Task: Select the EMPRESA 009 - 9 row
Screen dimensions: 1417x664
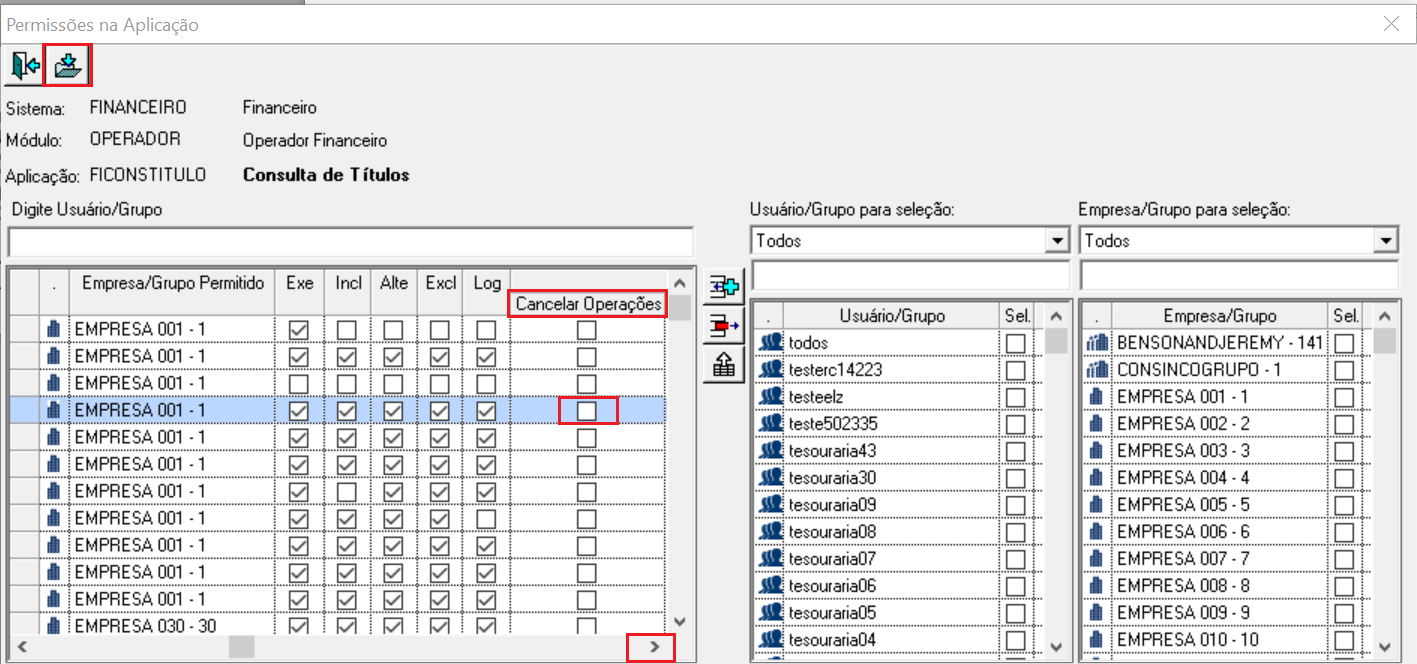Action: pos(1228,613)
